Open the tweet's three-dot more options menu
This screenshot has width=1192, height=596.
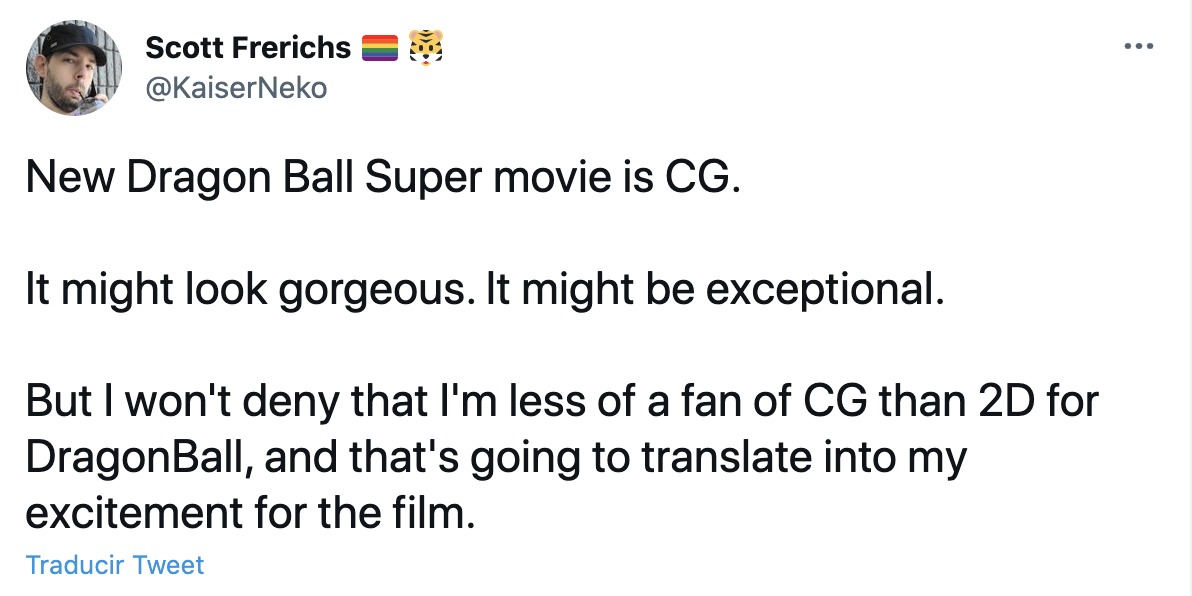click(1138, 46)
